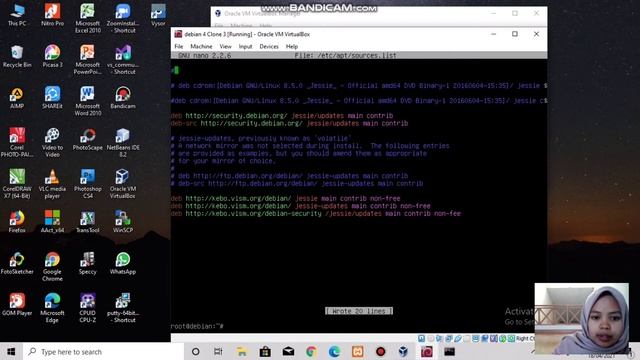Image resolution: width=640 pixels, height=360 pixels.
Task: Select the Nitro Pro desktop shortcut
Action: pos(52,15)
